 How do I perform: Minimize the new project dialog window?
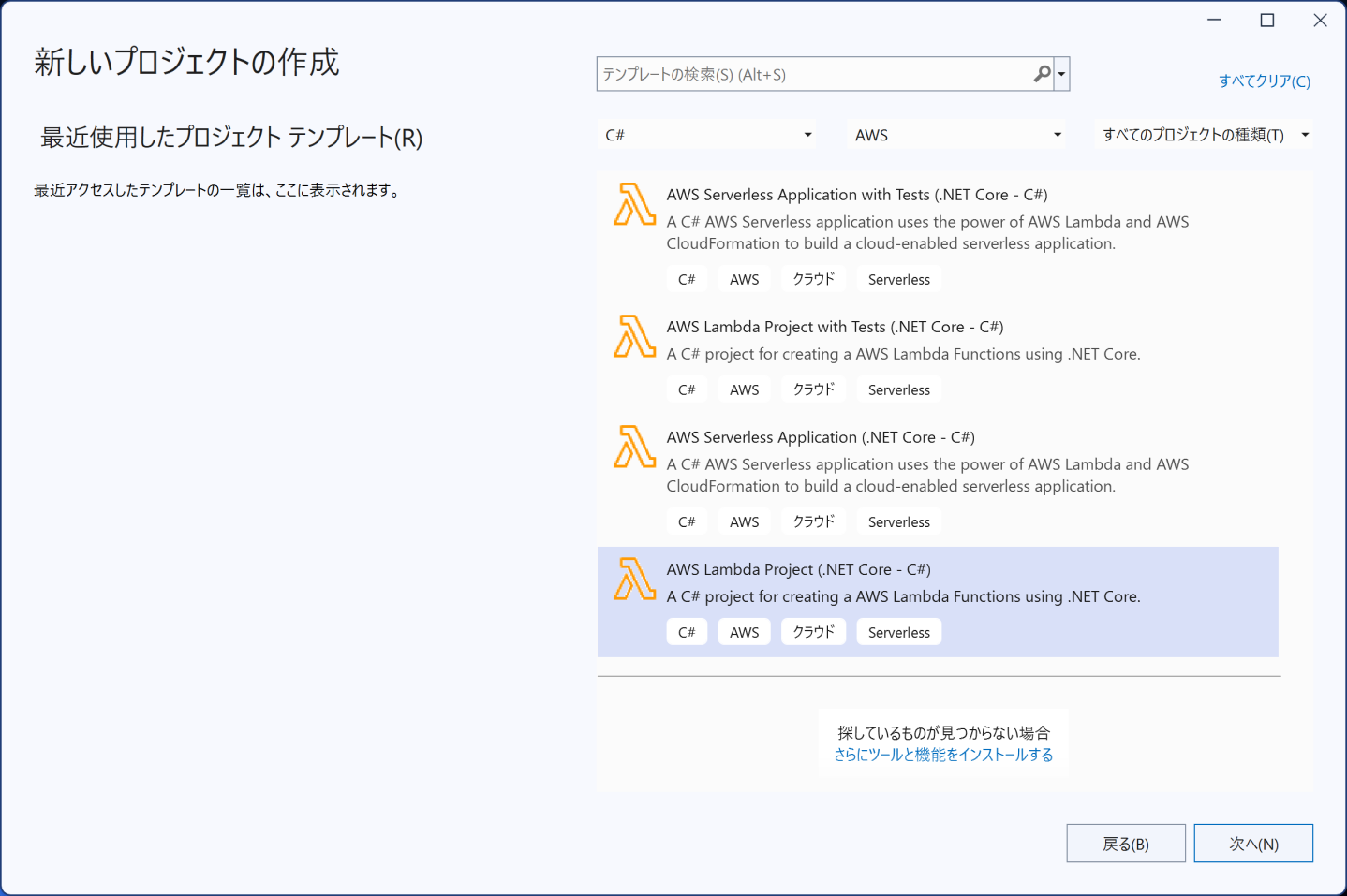(1214, 20)
